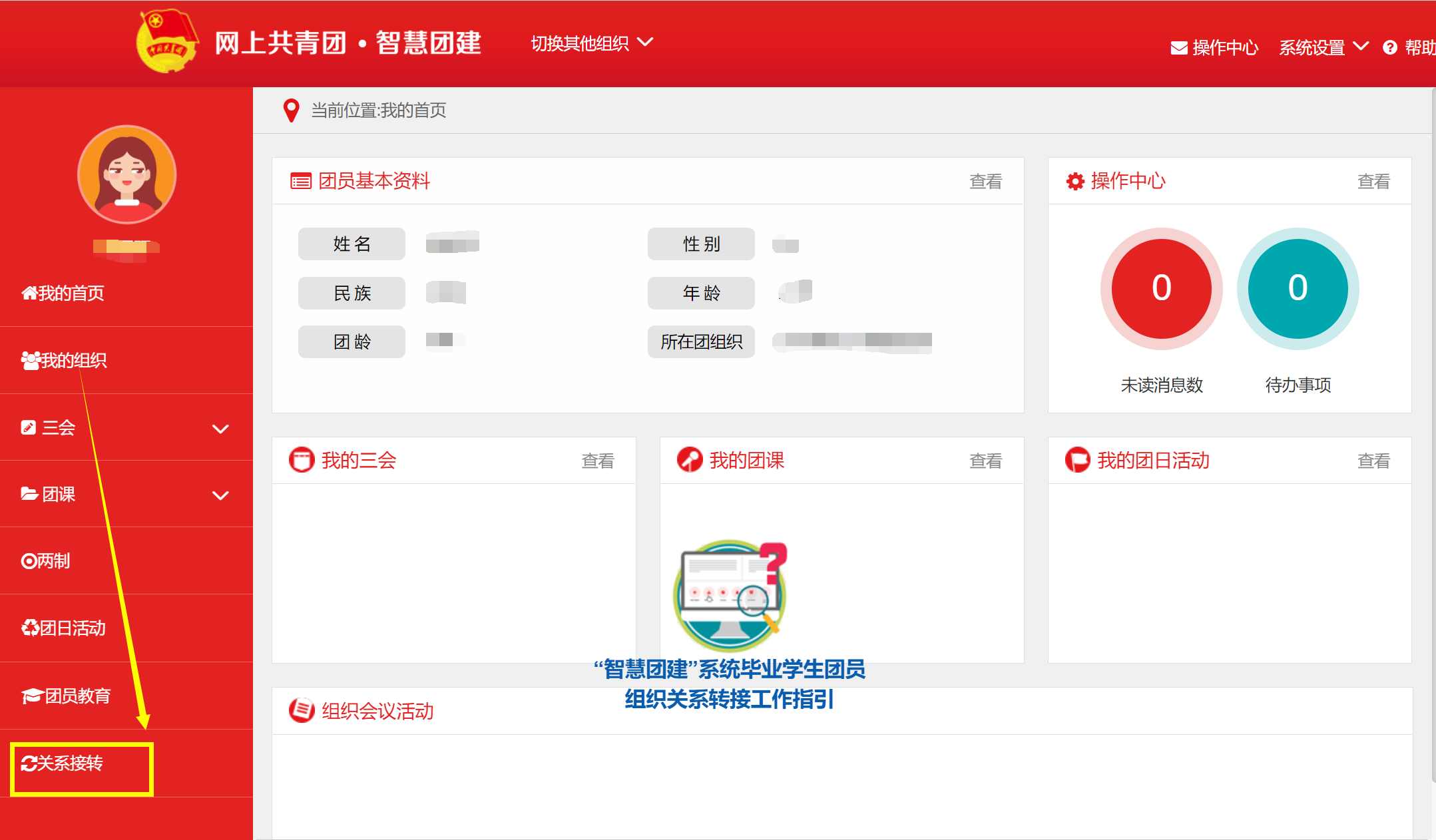Click 查看 in 操作中心 panel

pyautogui.click(x=1373, y=181)
